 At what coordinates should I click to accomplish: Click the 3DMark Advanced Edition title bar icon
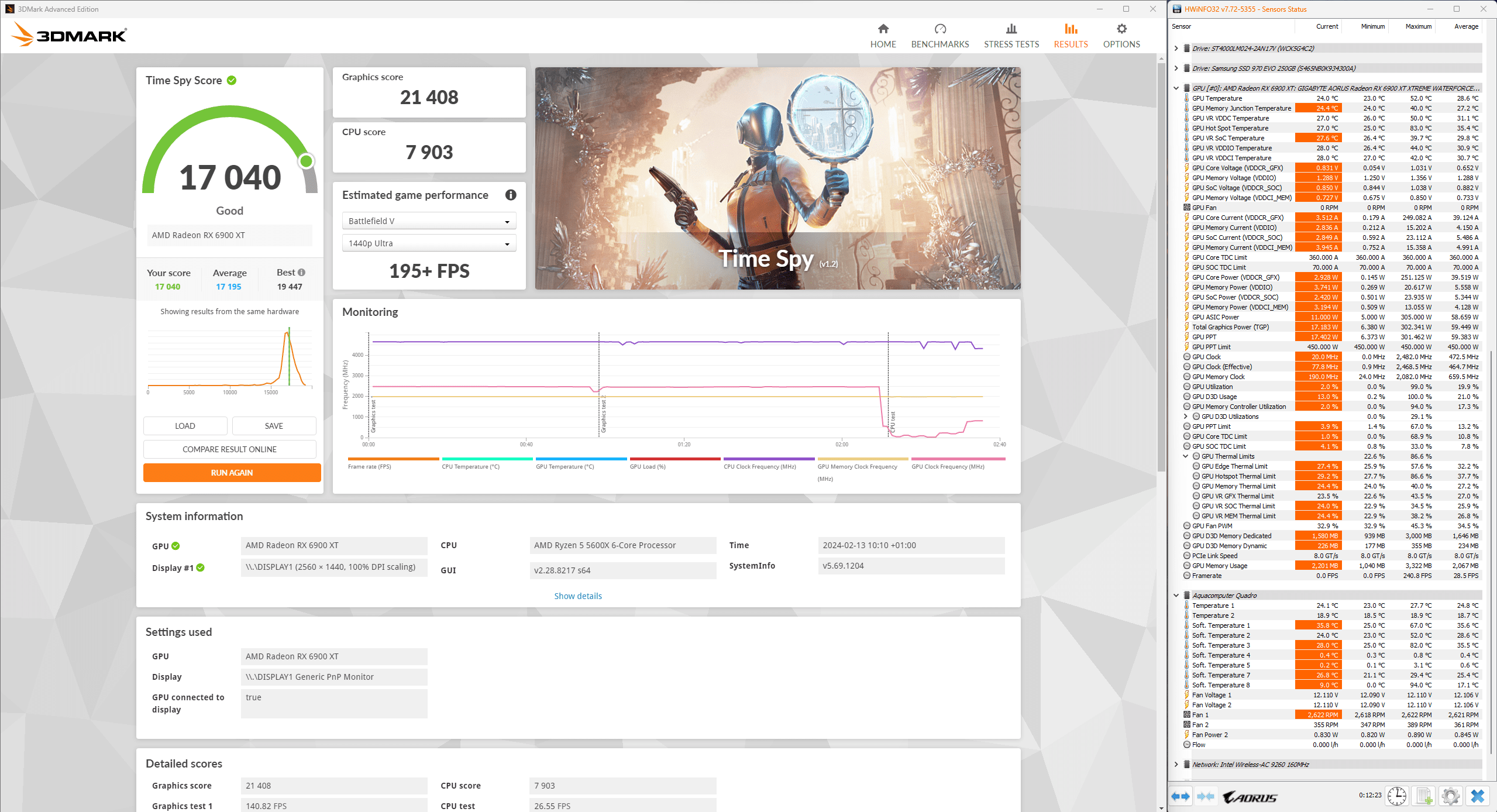[9, 9]
